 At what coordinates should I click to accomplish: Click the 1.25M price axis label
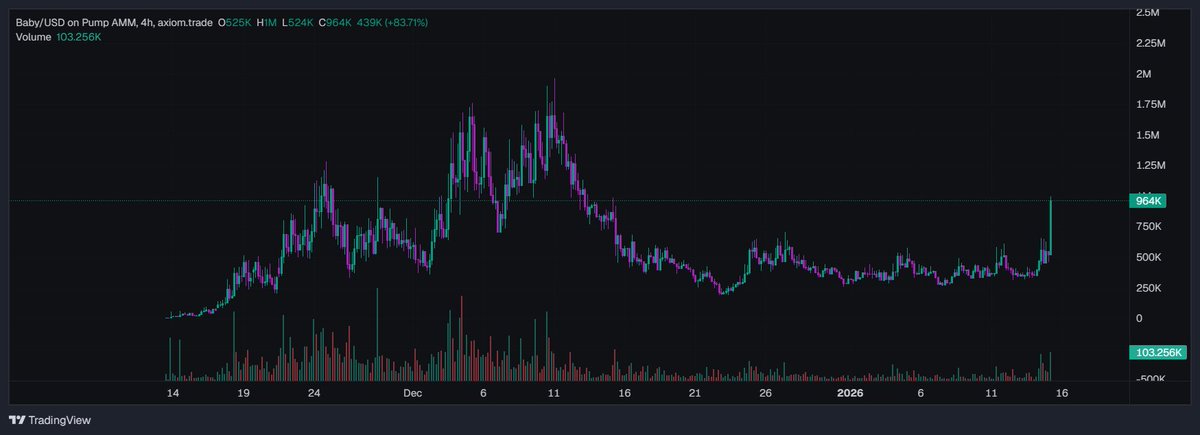(1150, 165)
